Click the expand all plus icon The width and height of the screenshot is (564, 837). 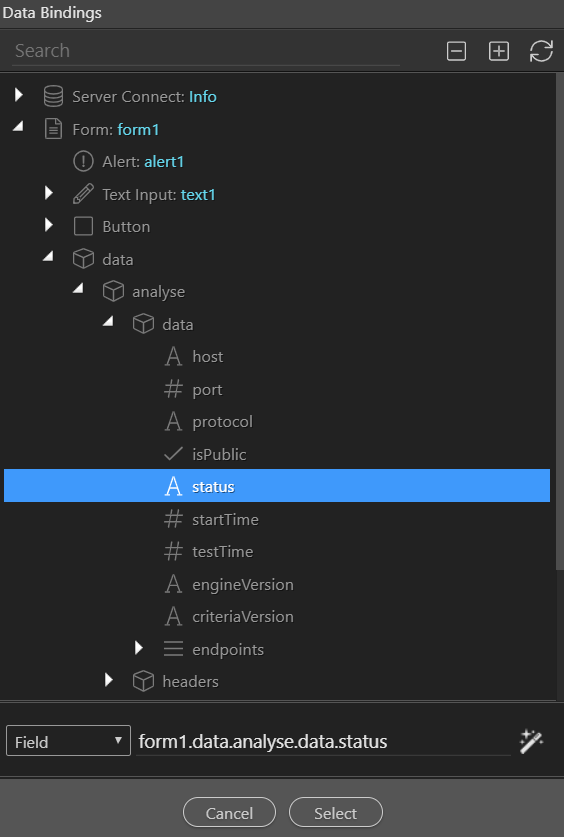coord(499,51)
